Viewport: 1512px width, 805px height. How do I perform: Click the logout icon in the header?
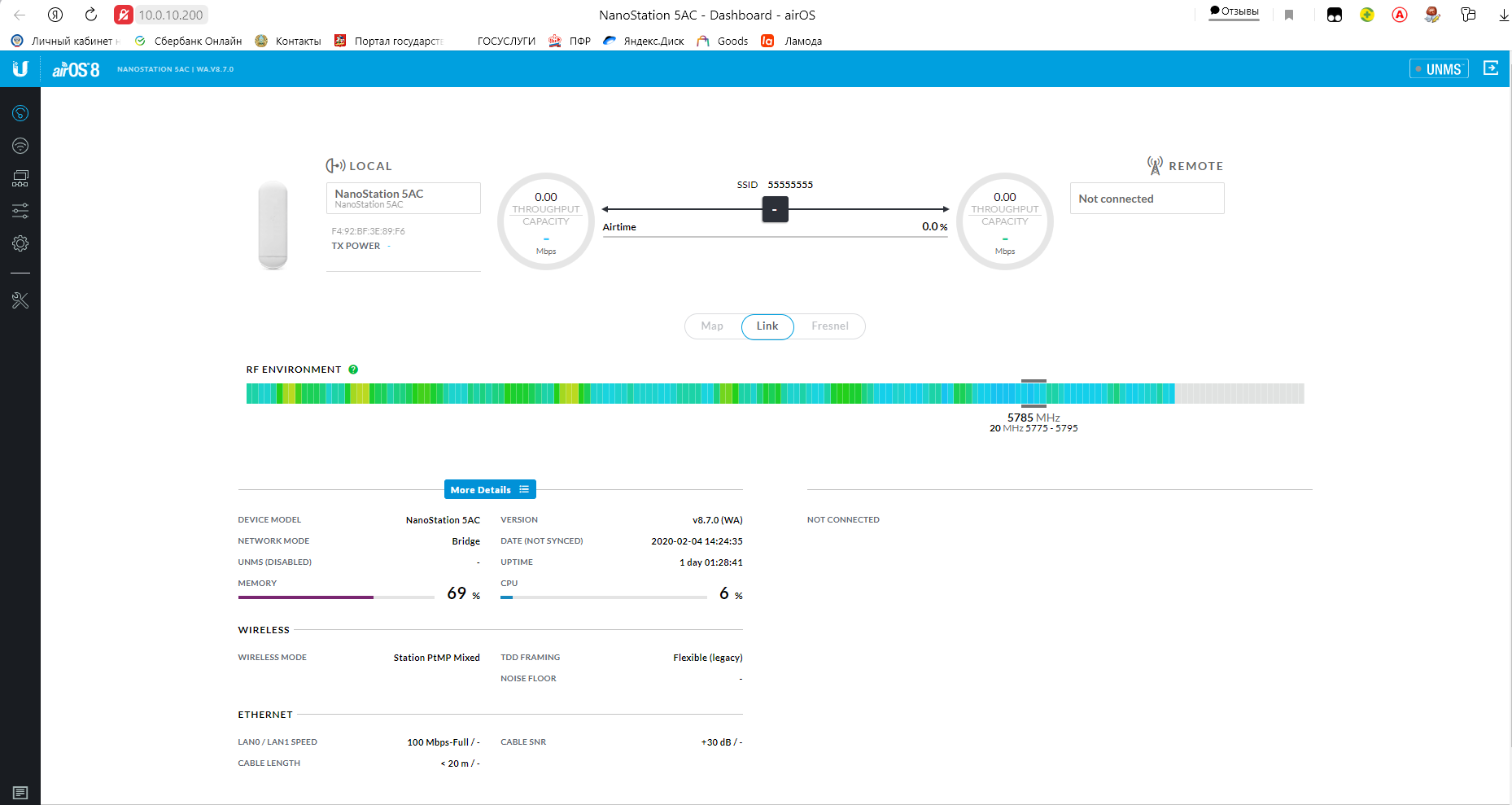pos(1491,68)
